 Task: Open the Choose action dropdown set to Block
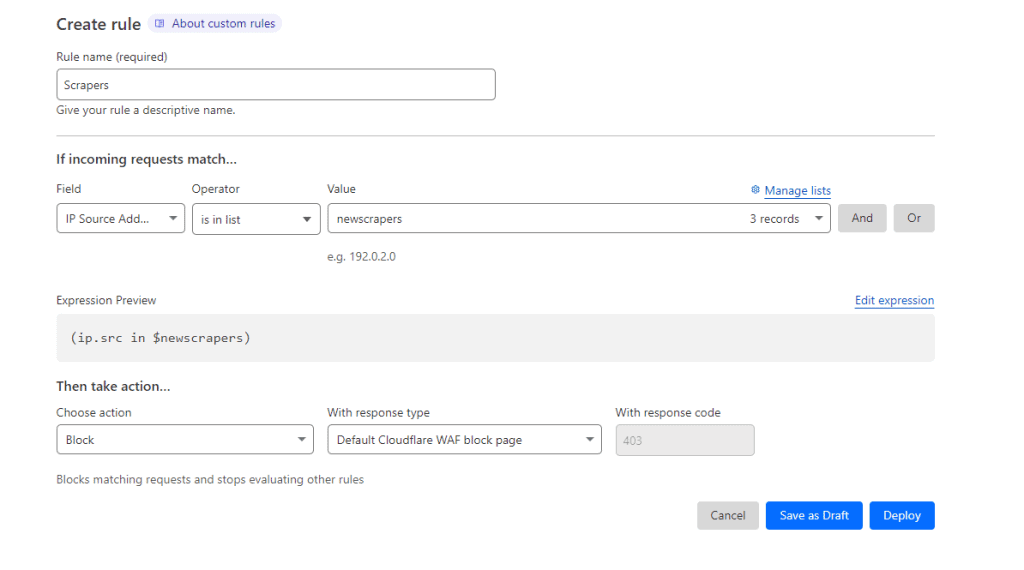click(186, 440)
